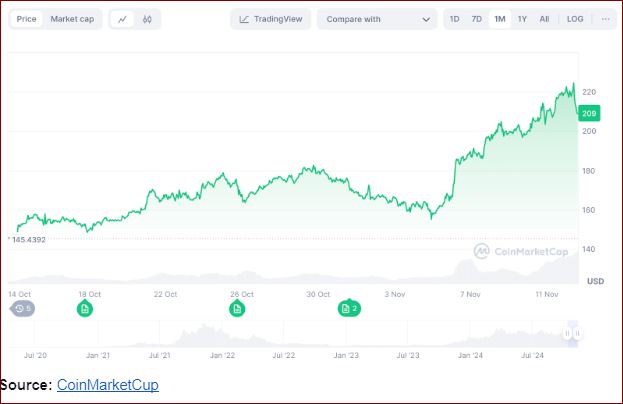
Task: Open the news marker near 18 Oct
Action: (85, 309)
